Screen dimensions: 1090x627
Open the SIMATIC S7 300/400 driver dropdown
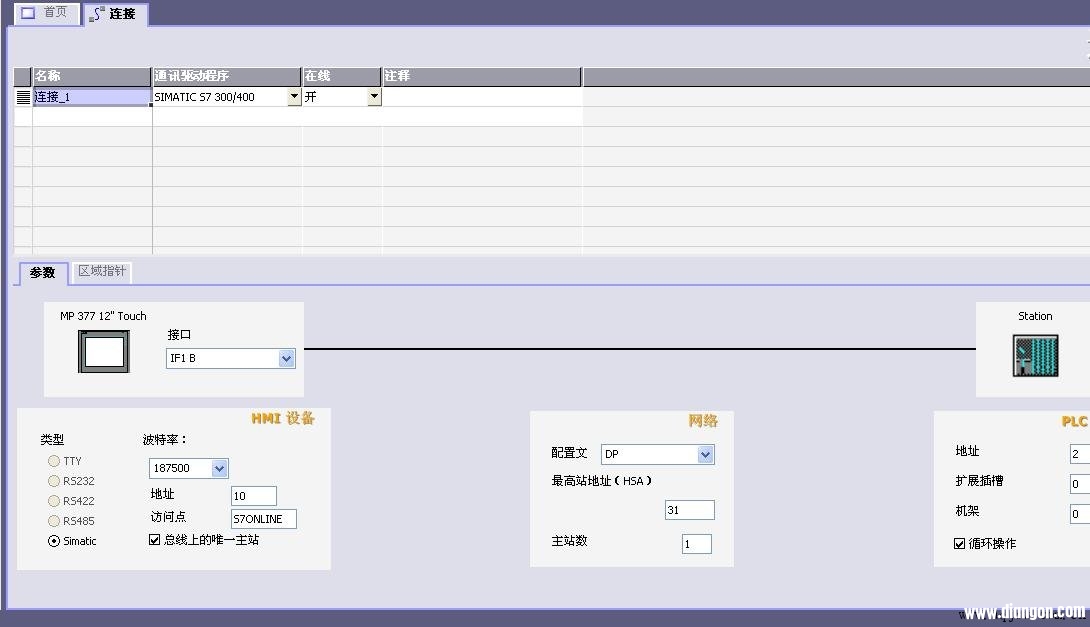pos(294,97)
